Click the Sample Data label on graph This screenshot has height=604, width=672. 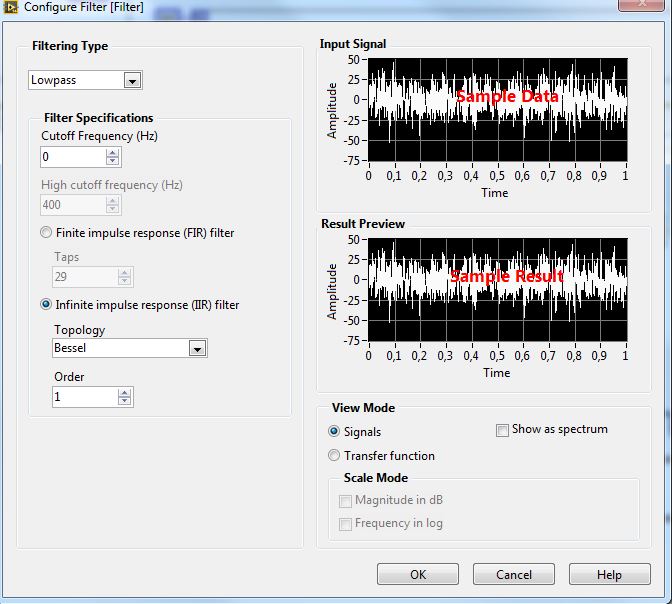point(507,96)
